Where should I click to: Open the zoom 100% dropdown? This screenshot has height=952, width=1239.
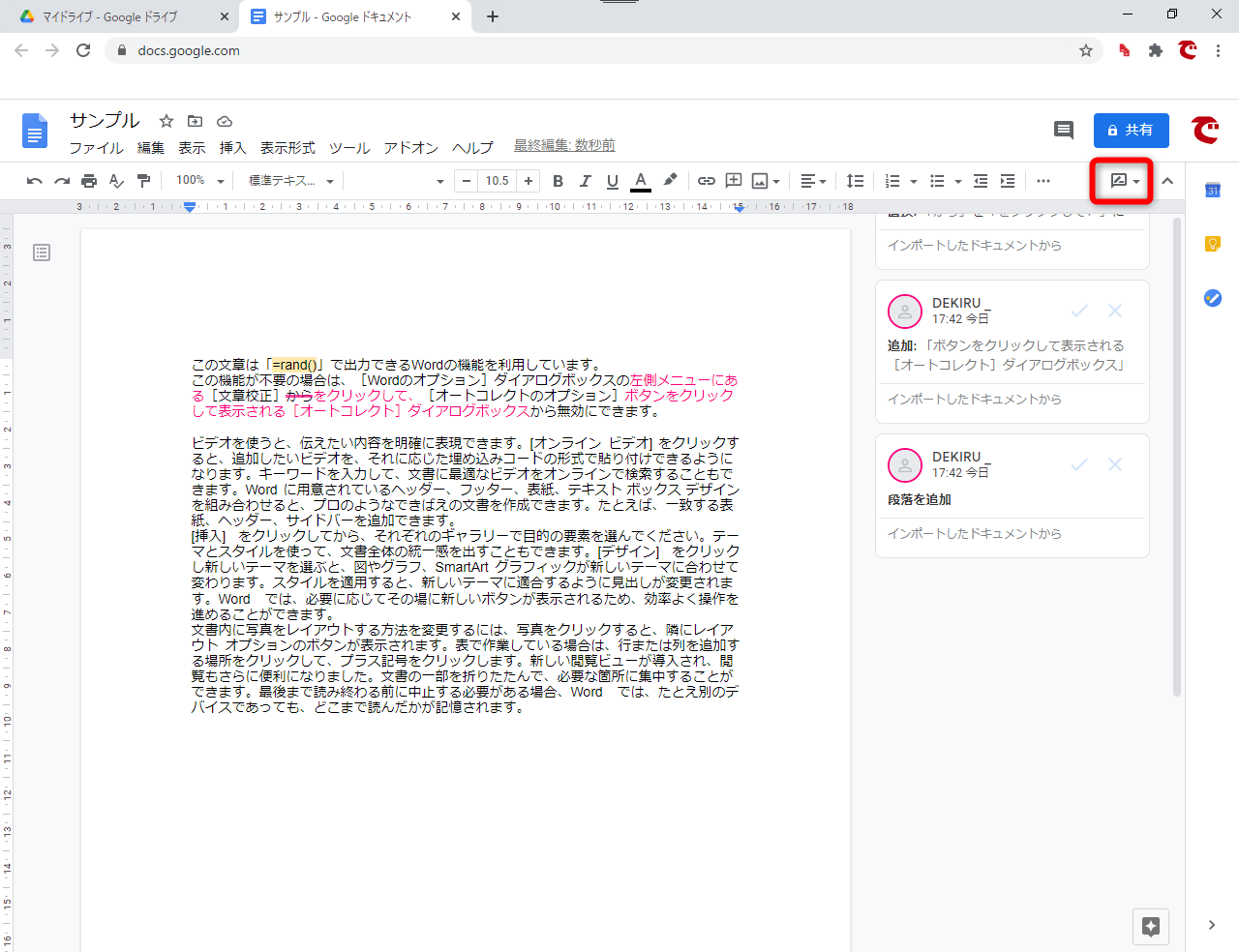pyautogui.click(x=199, y=181)
